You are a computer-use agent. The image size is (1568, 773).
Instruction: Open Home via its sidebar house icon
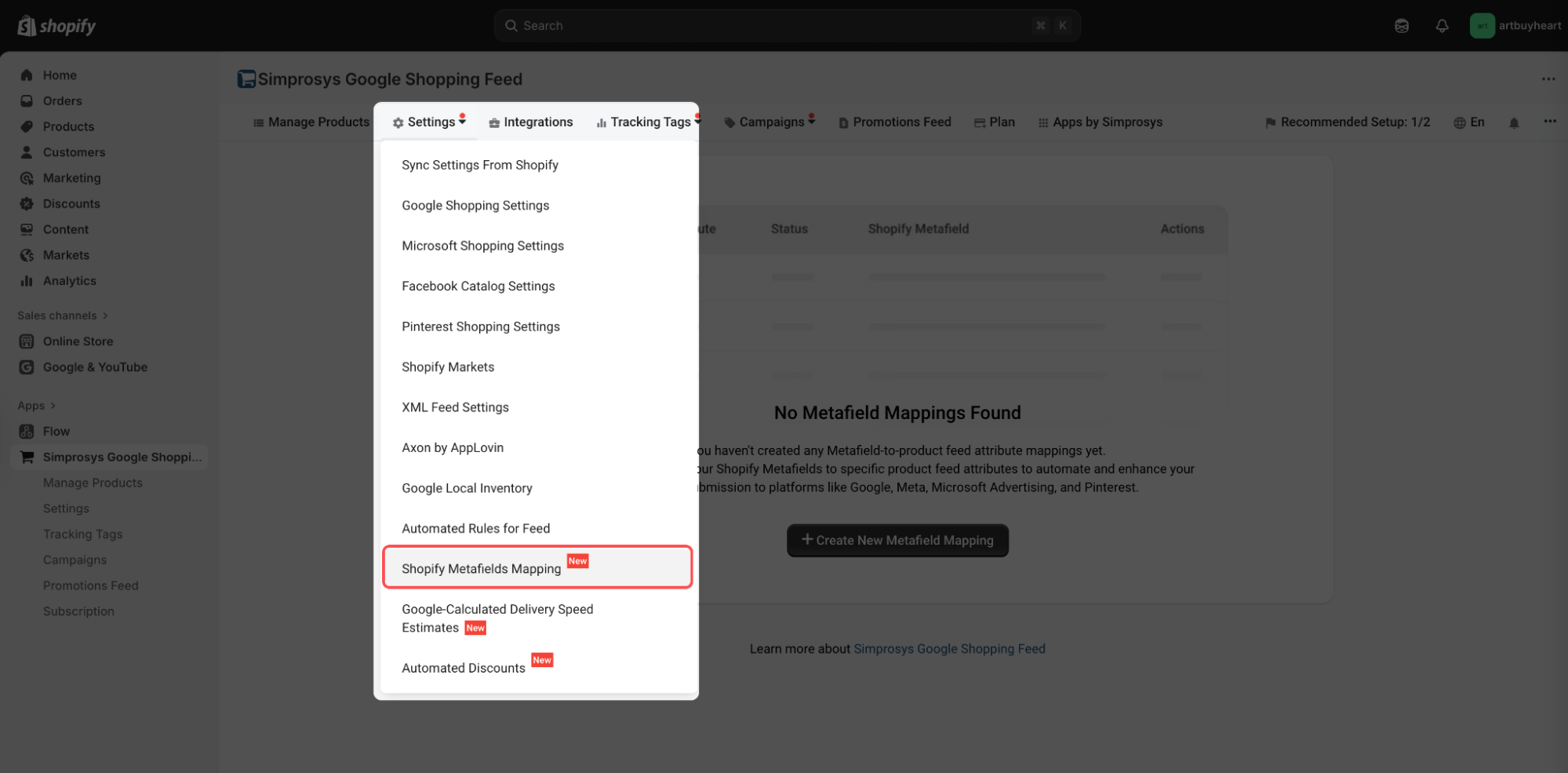pyautogui.click(x=27, y=75)
